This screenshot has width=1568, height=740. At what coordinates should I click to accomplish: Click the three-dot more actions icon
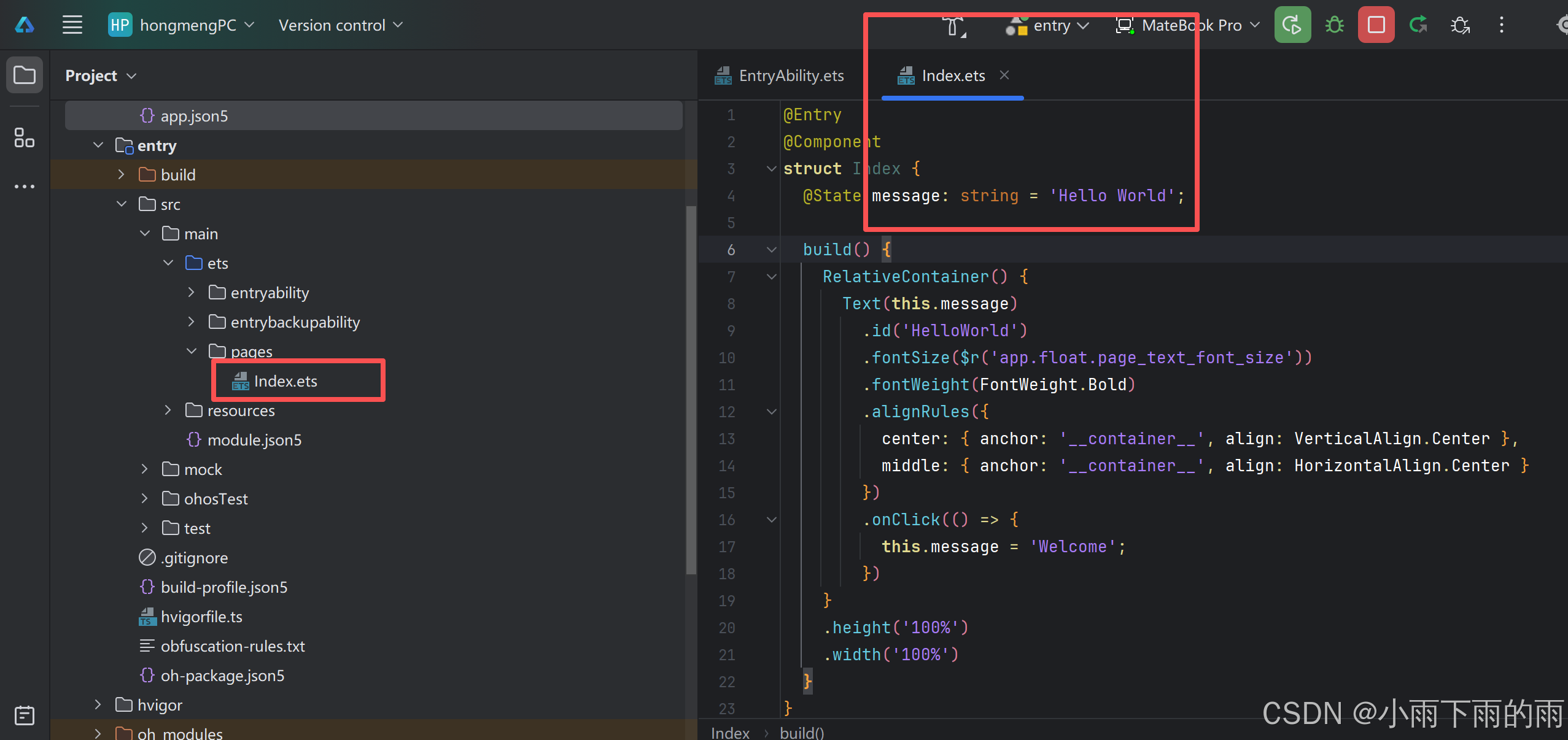(x=1502, y=25)
